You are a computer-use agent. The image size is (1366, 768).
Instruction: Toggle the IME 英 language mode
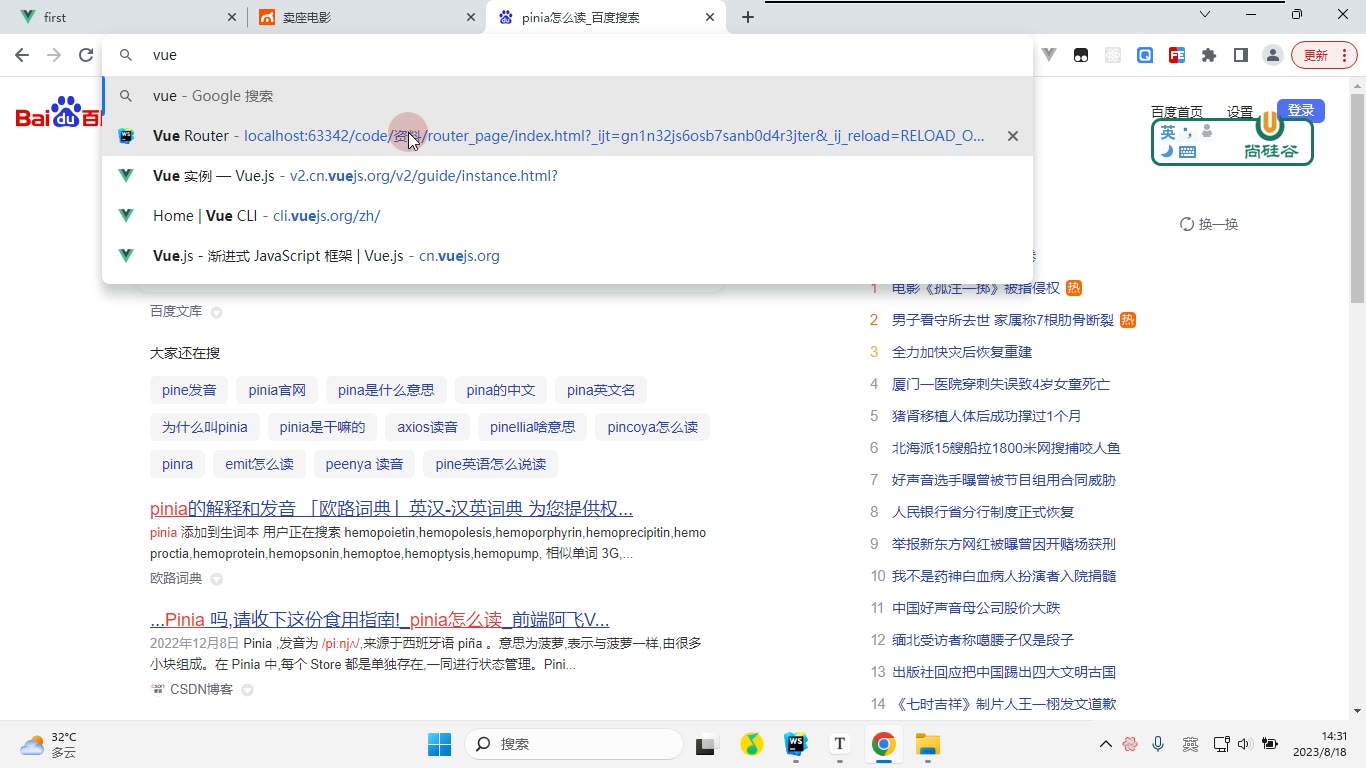(1168, 132)
